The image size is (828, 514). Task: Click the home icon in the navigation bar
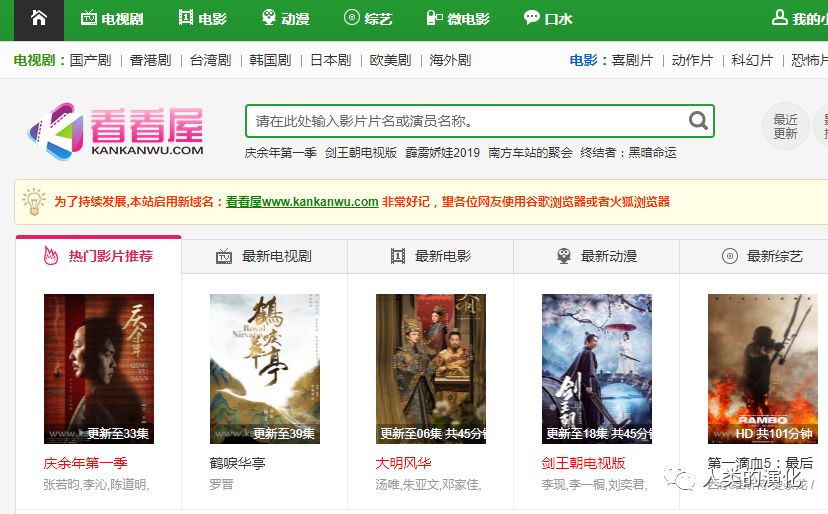coord(39,18)
